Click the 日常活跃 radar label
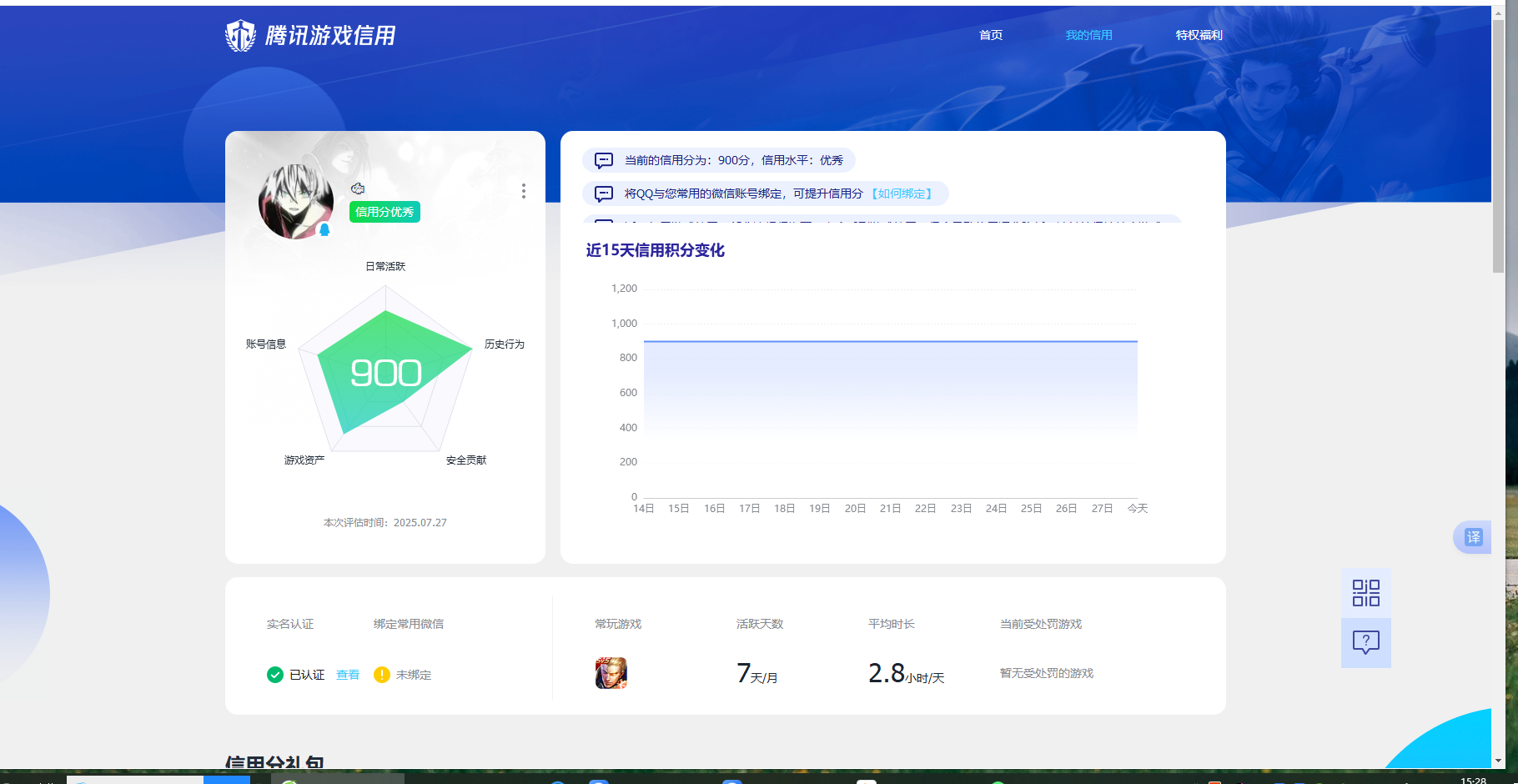 pyautogui.click(x=385, y=267)
